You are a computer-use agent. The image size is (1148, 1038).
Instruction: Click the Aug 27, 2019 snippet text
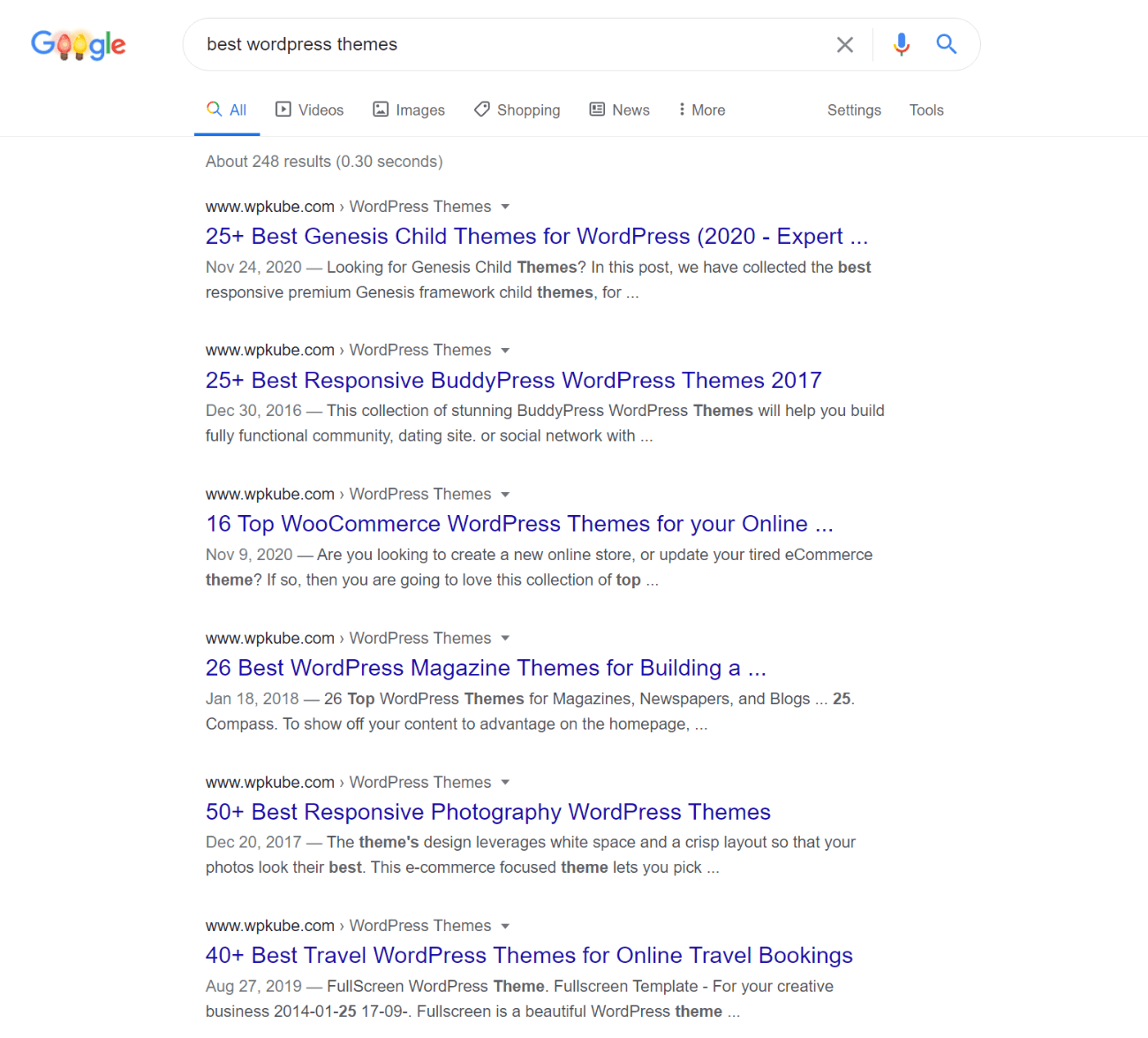click(519, 998)
